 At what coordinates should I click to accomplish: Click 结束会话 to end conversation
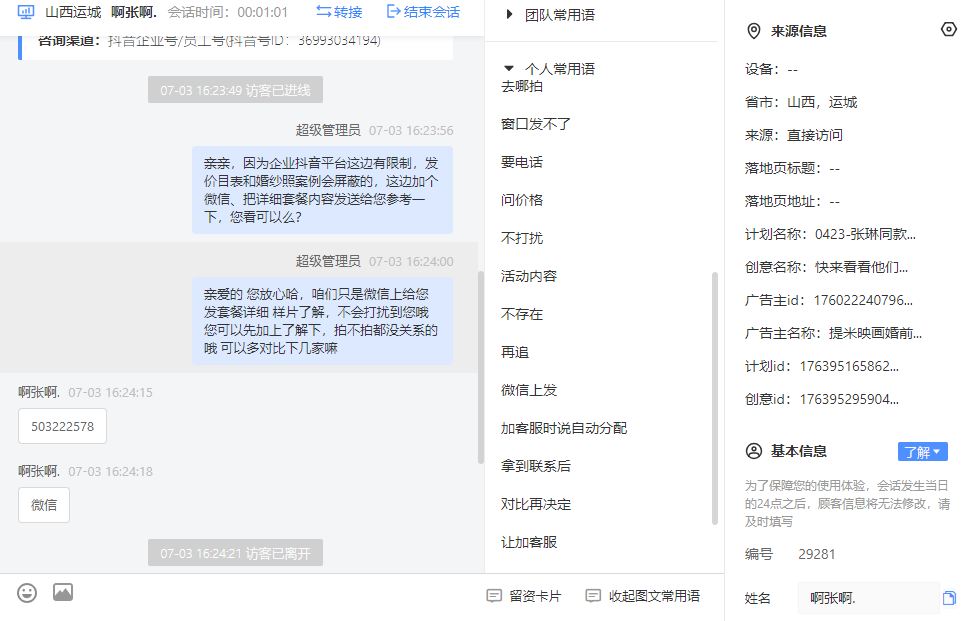click(423, 12)
